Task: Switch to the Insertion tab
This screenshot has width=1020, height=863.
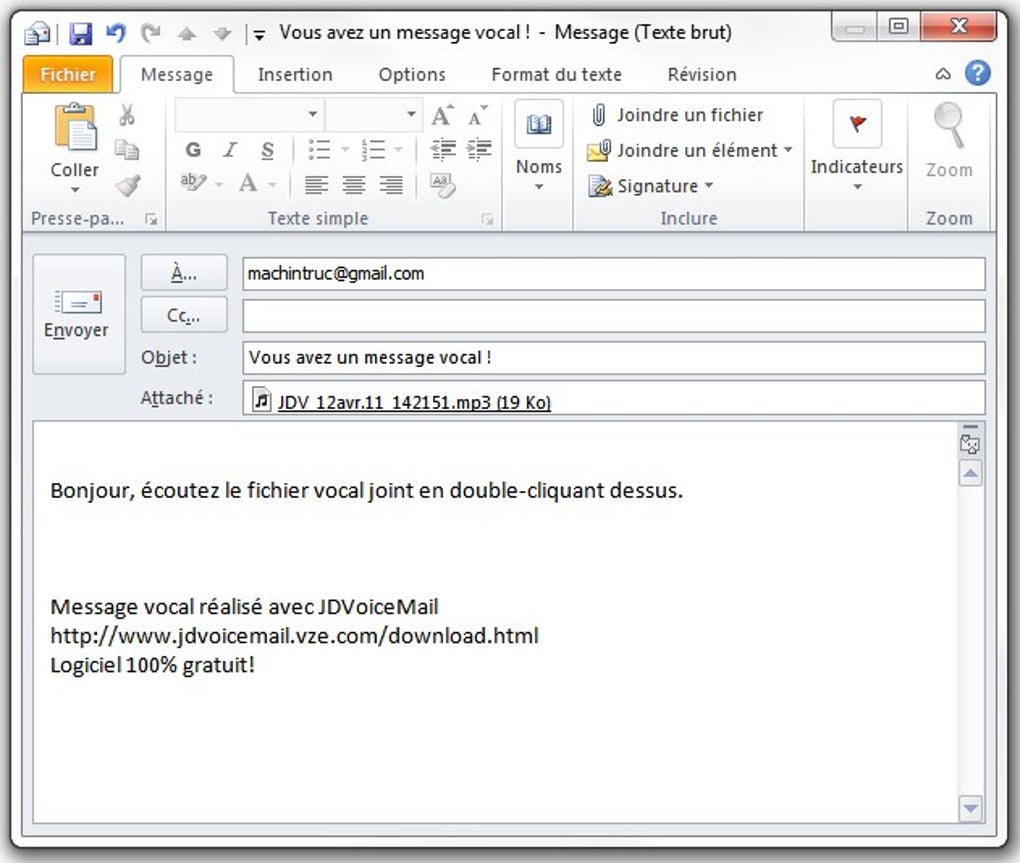Action: (295, 74)
